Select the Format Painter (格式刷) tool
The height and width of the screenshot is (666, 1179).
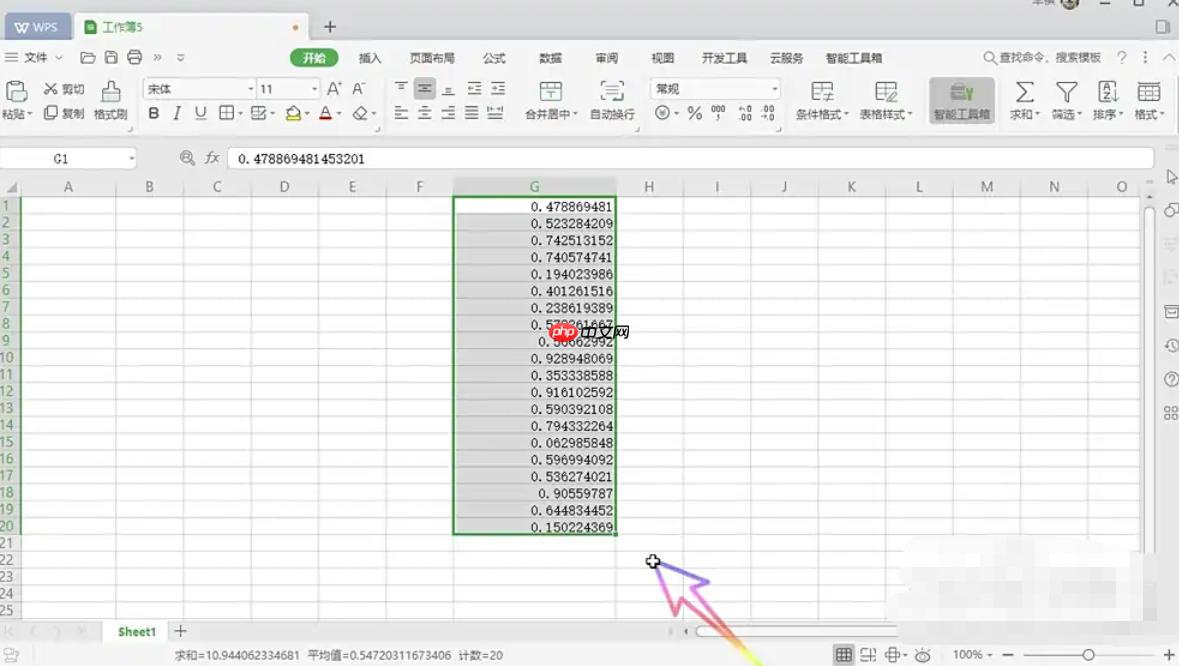tap(111, 100)
